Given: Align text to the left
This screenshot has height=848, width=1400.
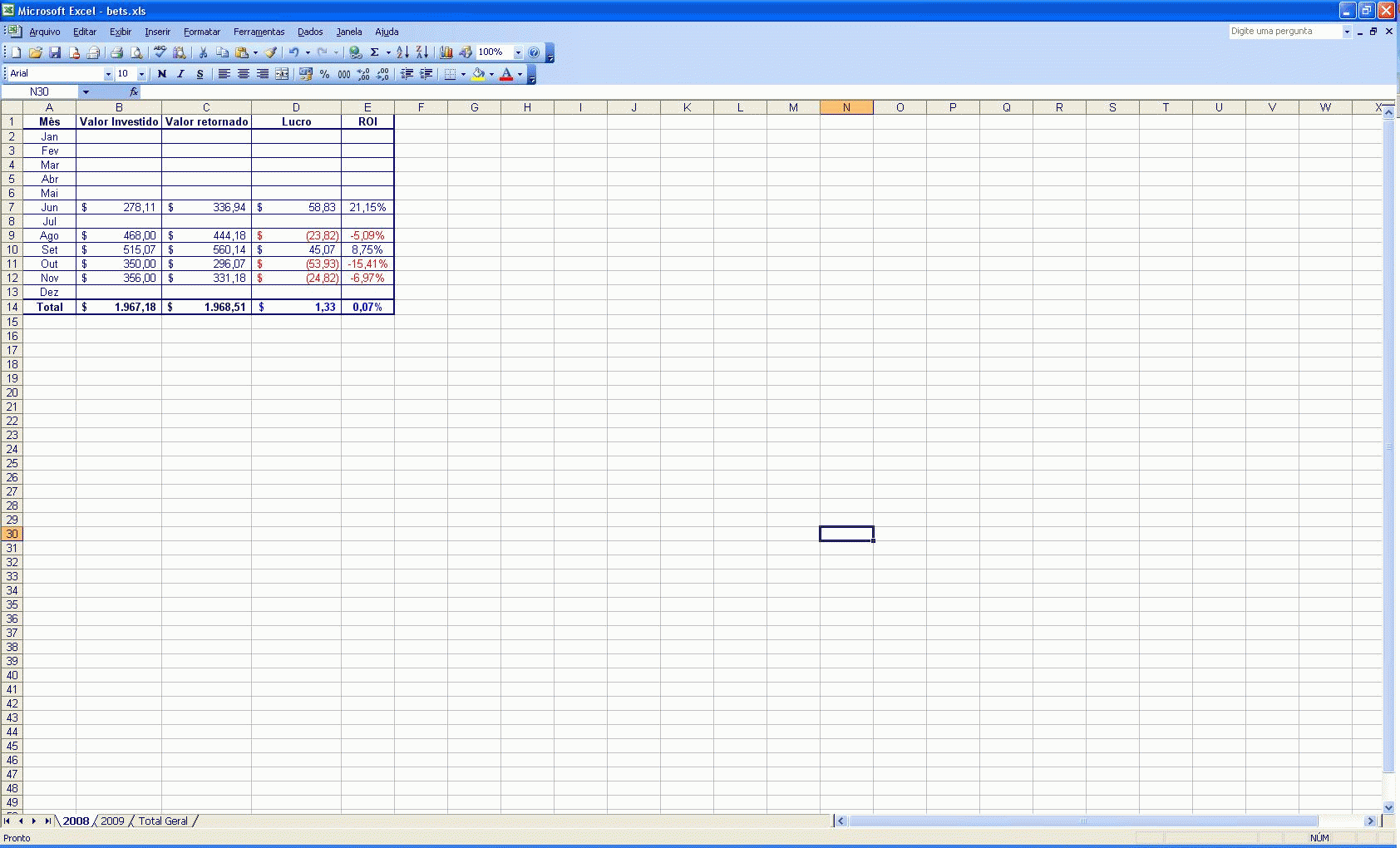Looking at the screenshot, I should pyautogui.click(x=224, y=74).
